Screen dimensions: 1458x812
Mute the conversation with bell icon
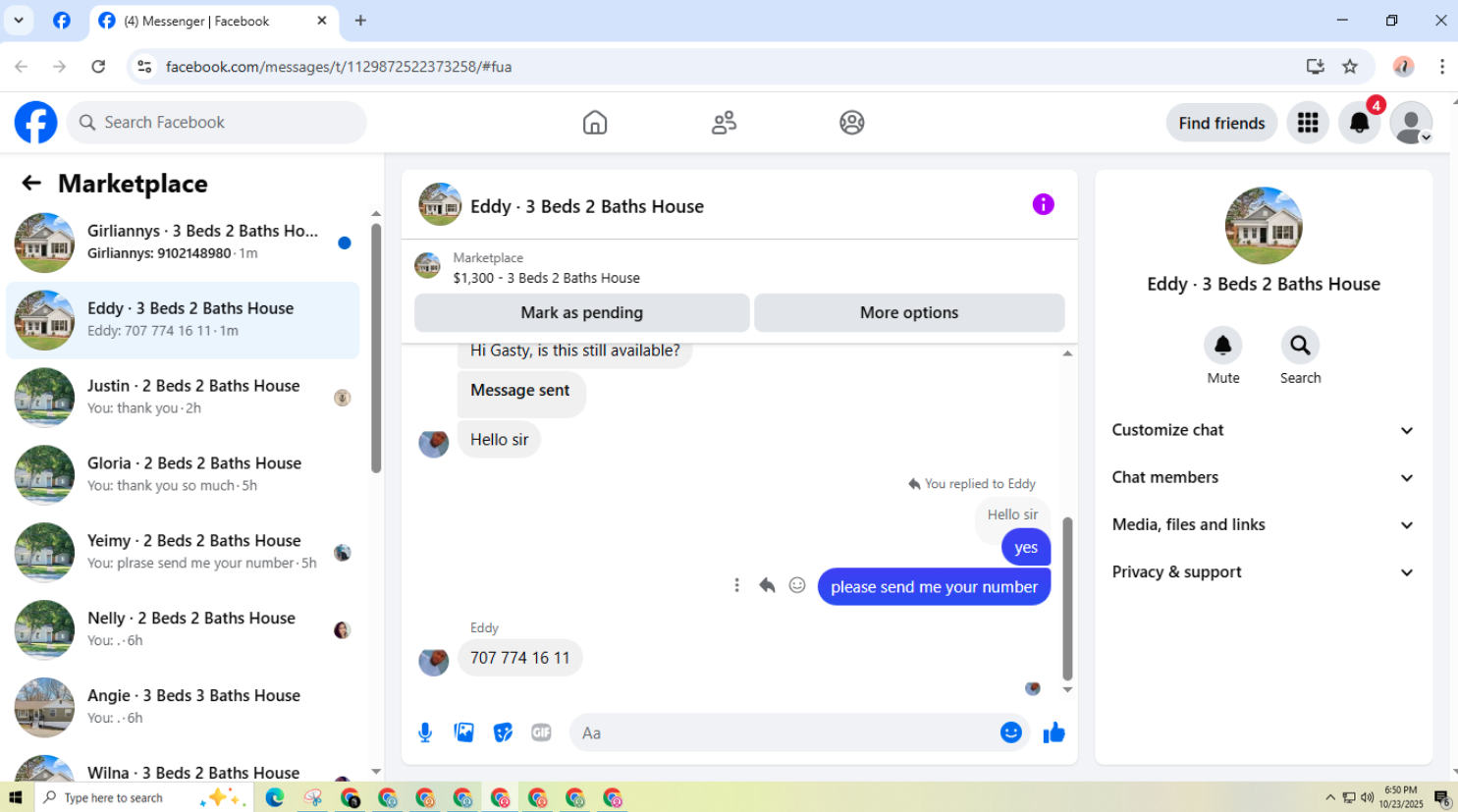tap(1223, 346)
